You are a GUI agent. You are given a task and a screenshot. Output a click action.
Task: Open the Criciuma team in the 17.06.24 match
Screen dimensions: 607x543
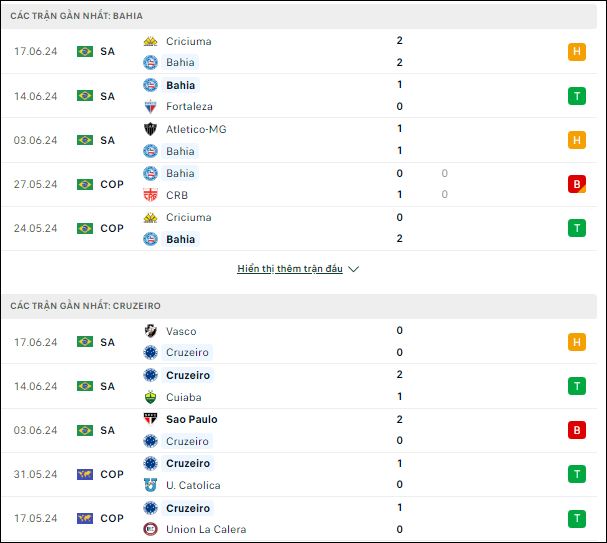point(189,41)
